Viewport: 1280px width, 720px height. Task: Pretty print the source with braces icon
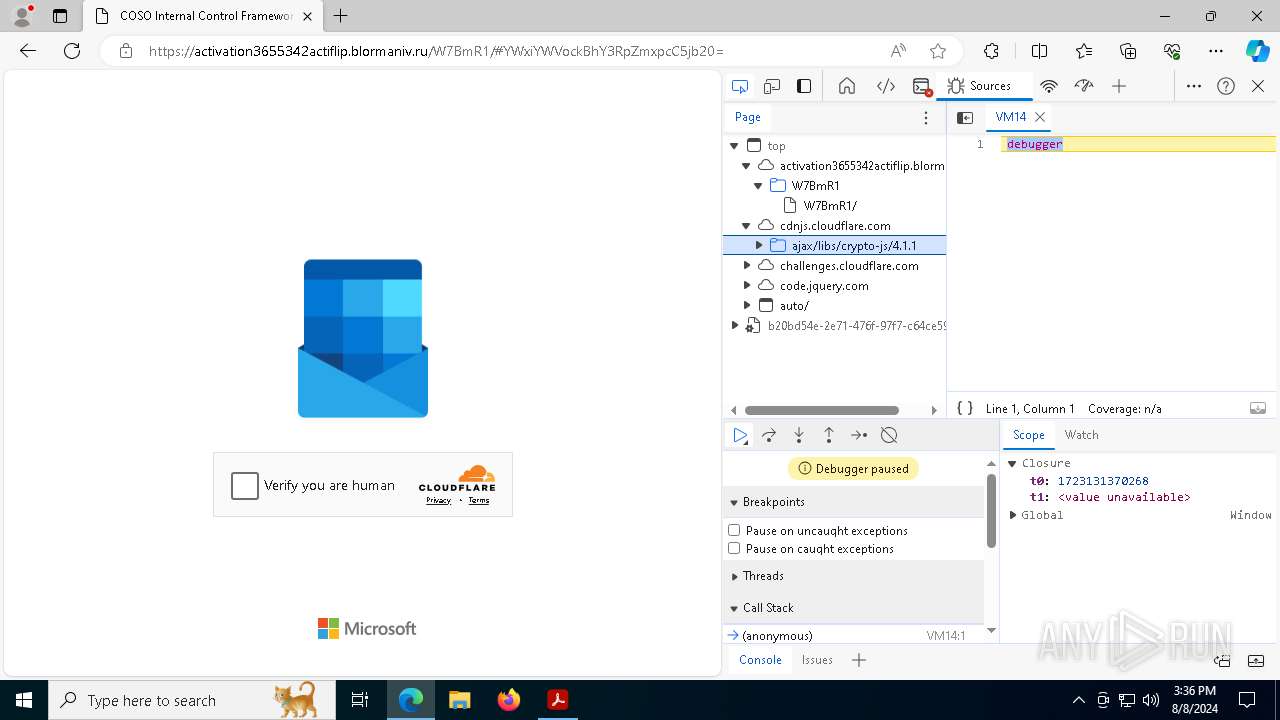coord(965,408)
